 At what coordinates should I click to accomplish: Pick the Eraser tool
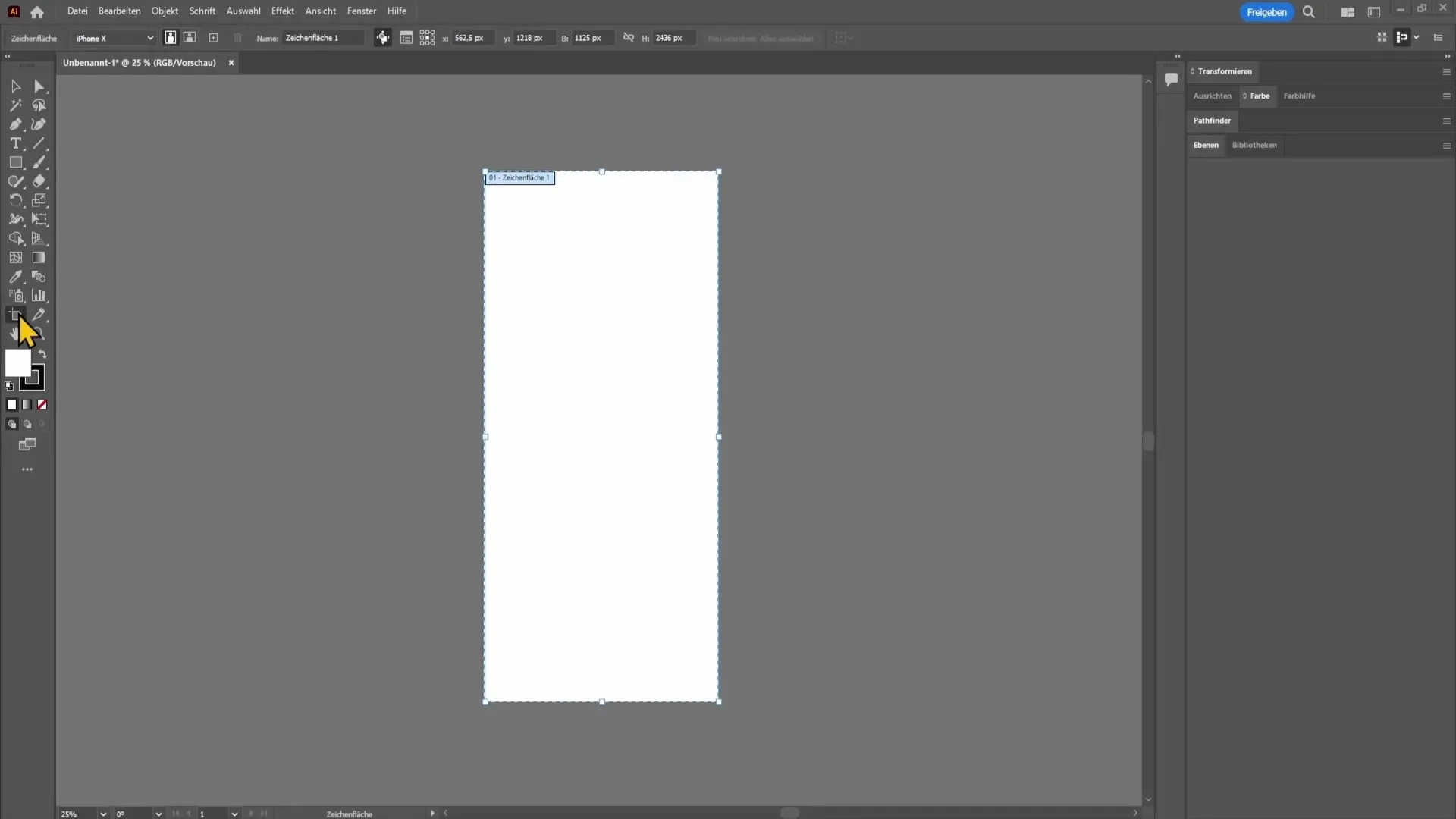click(39, 181)
